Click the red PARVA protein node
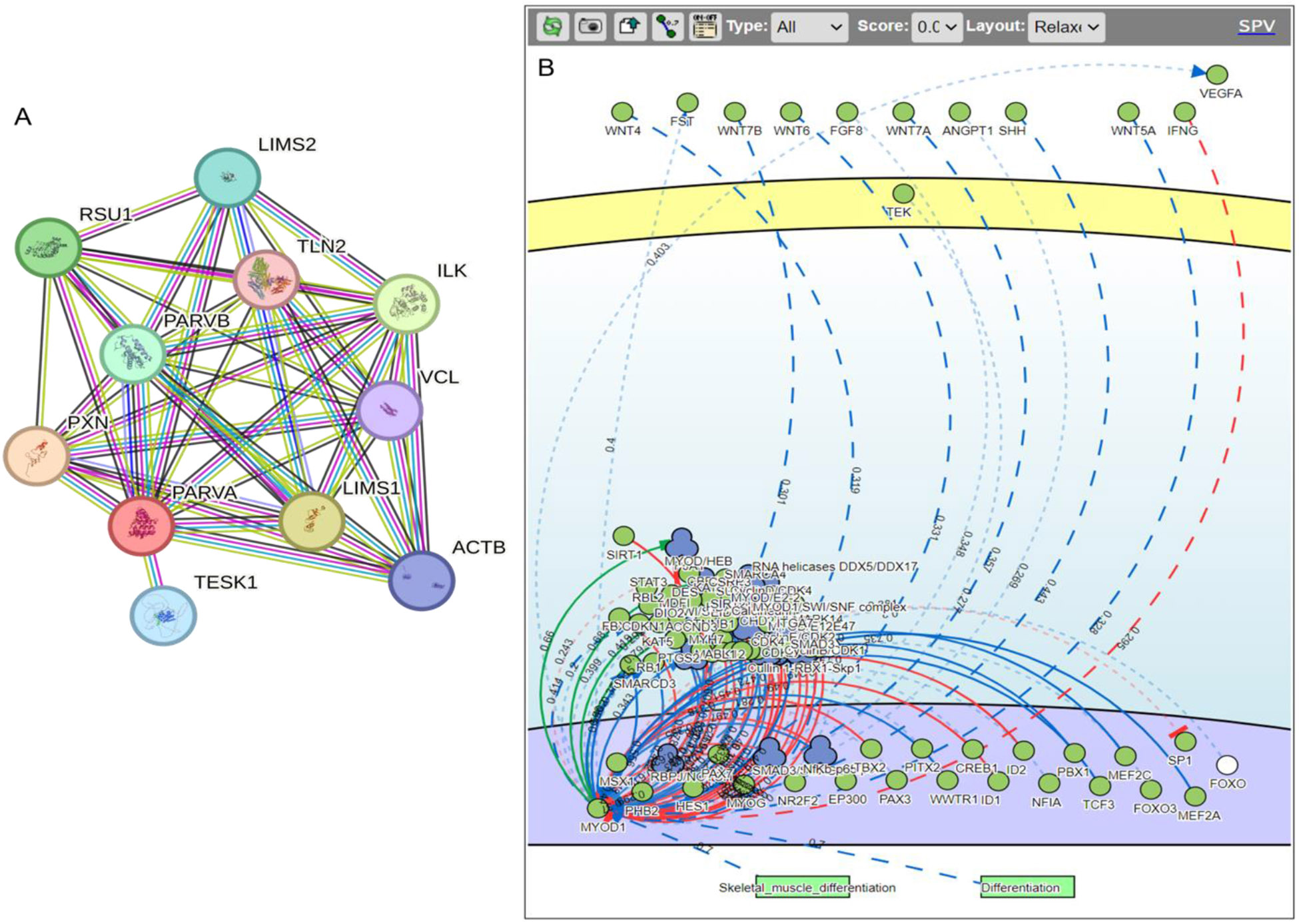 (141, 526)
